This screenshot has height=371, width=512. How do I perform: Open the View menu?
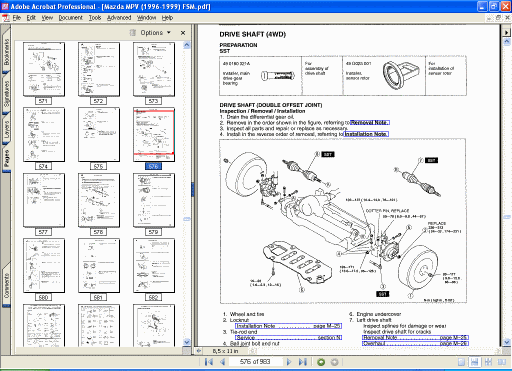(x=47, y=18)
